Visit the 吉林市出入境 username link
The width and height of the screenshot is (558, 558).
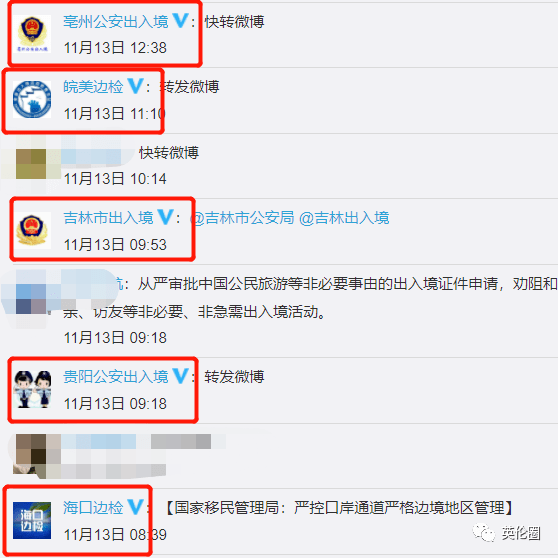[x=108, y=218]
